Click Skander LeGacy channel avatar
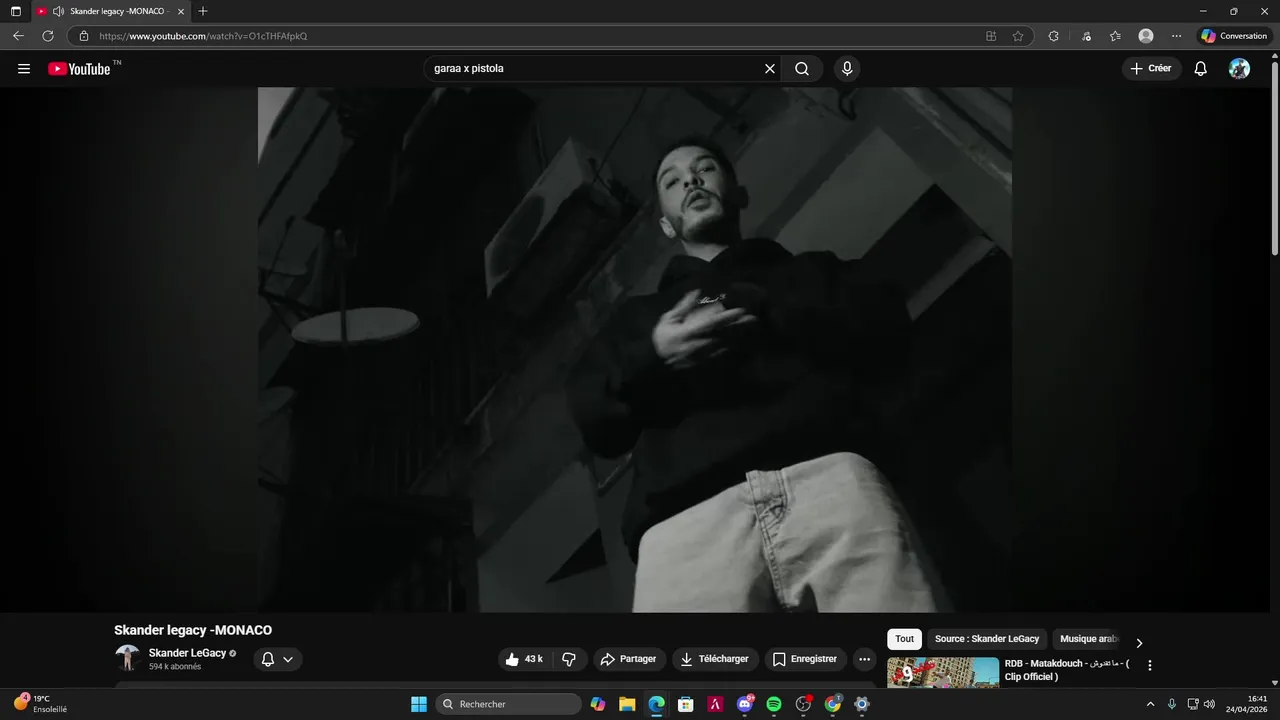This screenshot has width=1280, height=720. [127, 658]
